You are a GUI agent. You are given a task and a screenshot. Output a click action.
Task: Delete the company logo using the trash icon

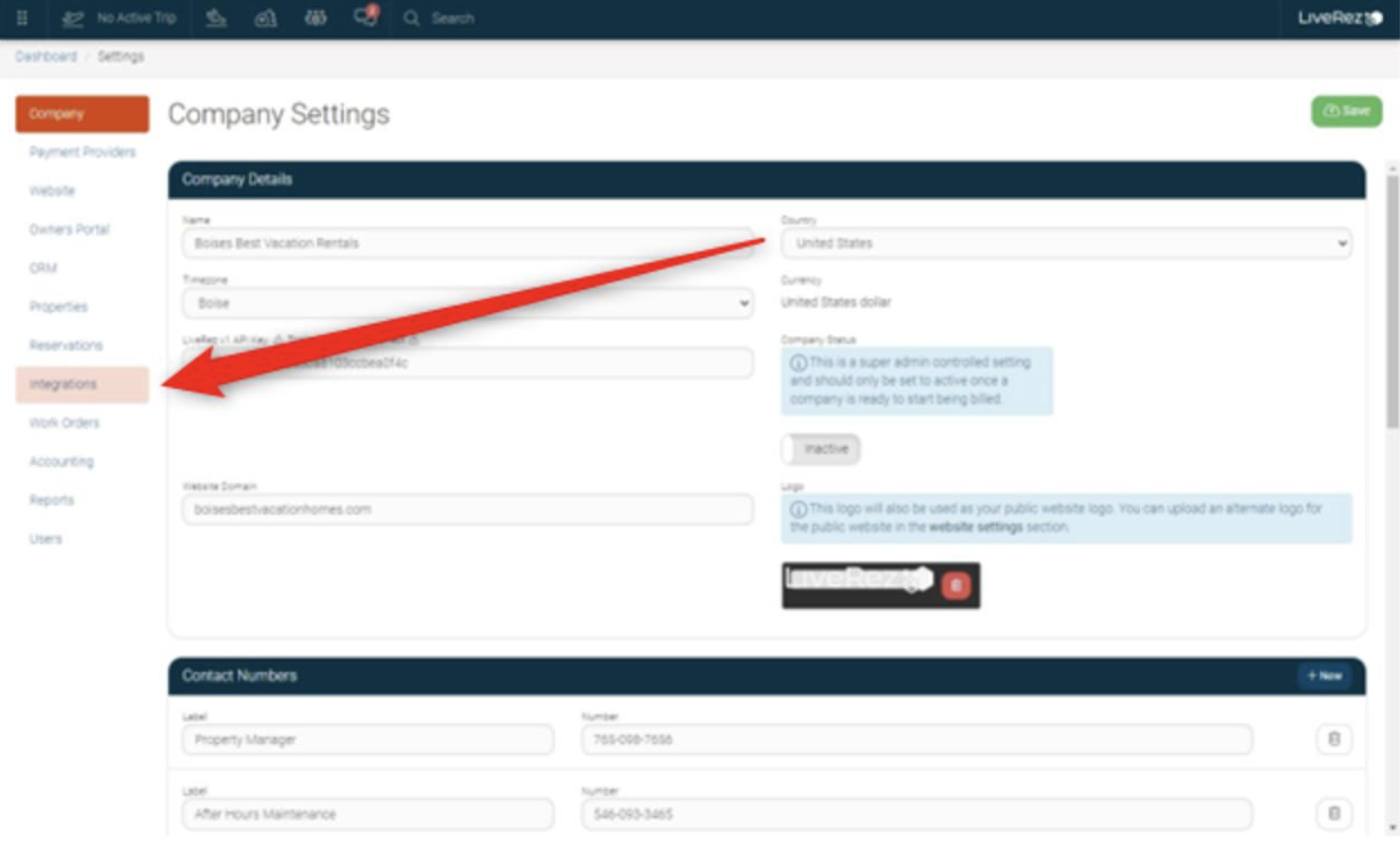click(956, 585)
